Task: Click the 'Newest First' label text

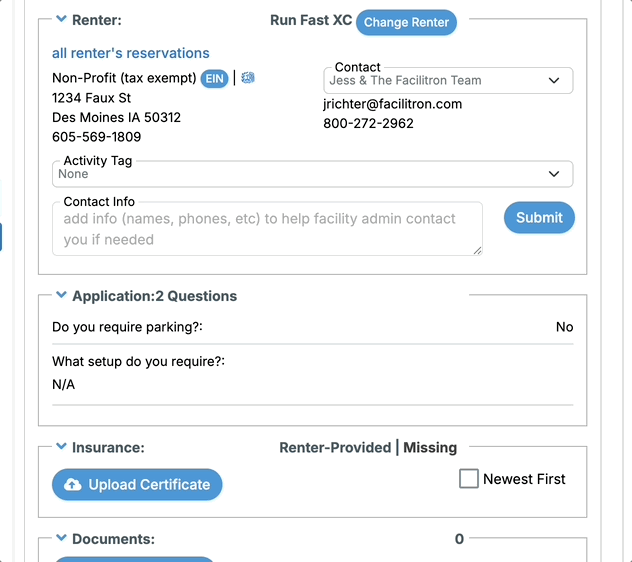Action: [524, 479]
